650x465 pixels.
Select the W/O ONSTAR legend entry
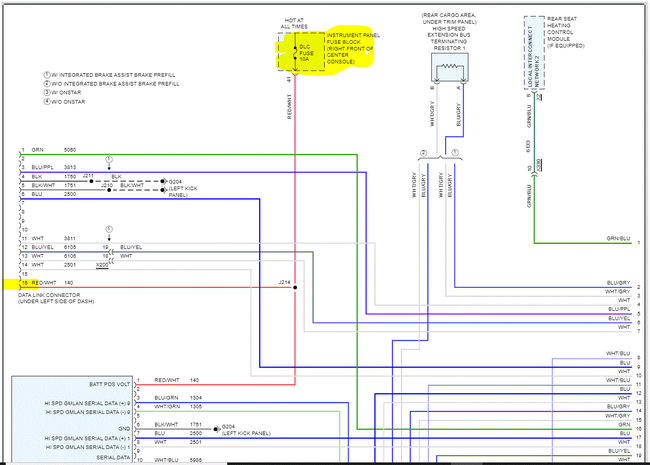(x=64, y=102)
